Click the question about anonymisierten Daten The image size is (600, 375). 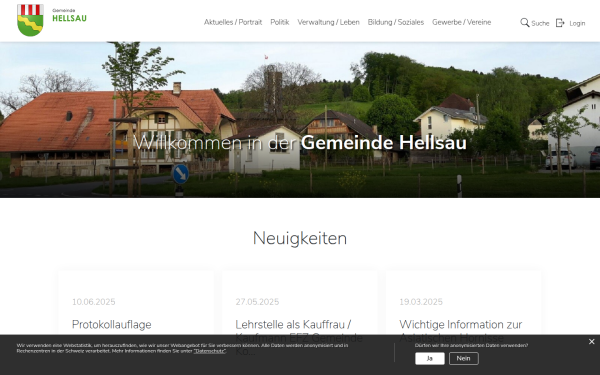pos(471,345)
